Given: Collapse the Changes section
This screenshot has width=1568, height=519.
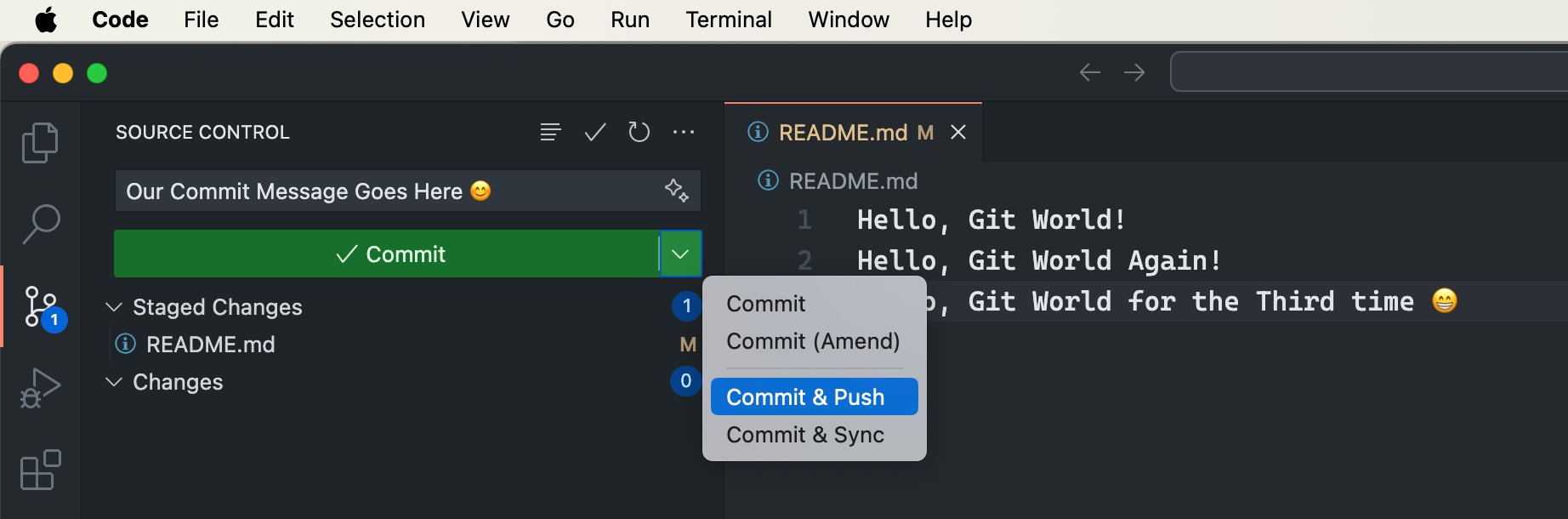Looking at the screenshot, I should (114, 381).
